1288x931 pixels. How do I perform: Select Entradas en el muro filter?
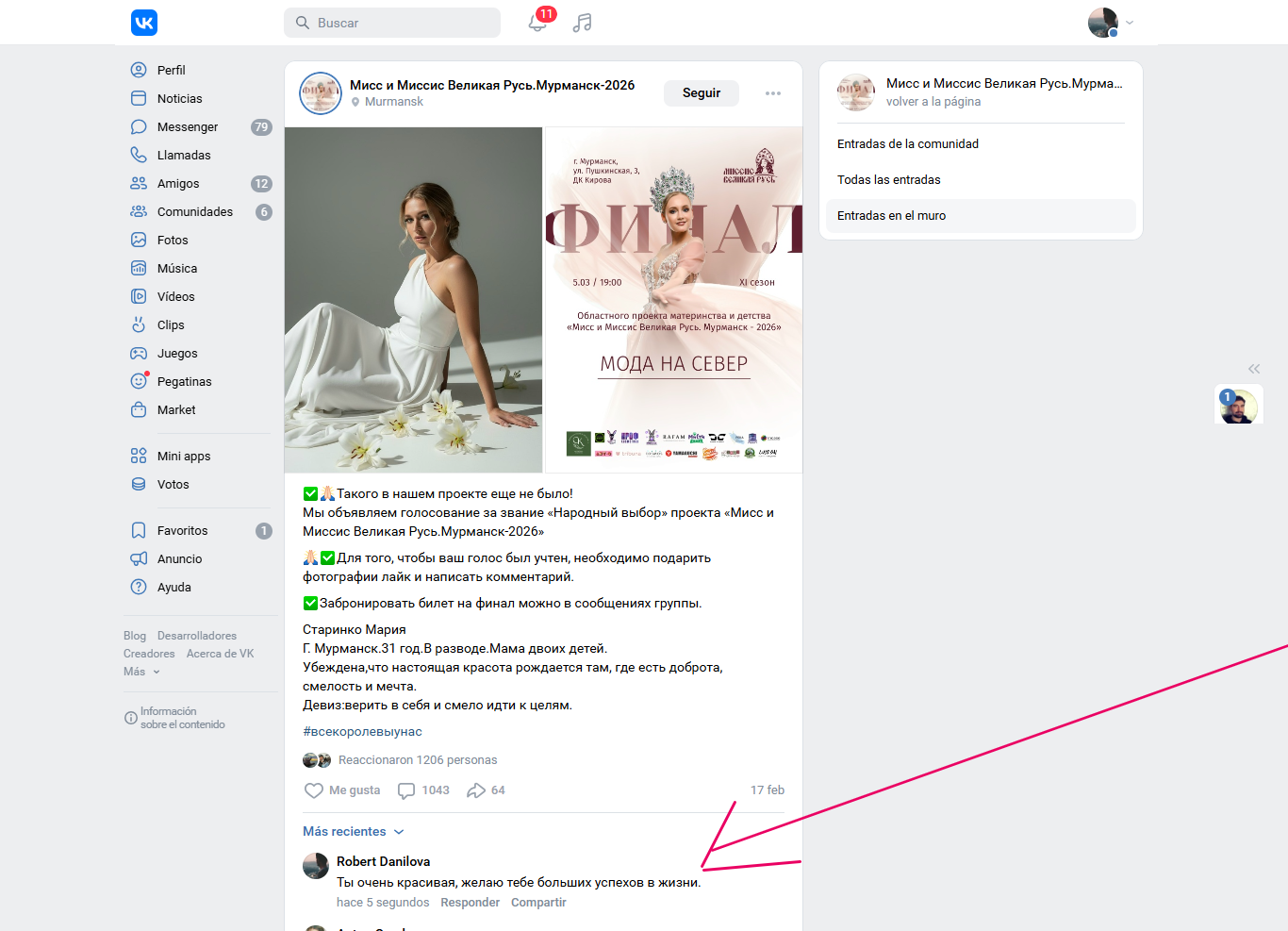[x=981, y=215]
